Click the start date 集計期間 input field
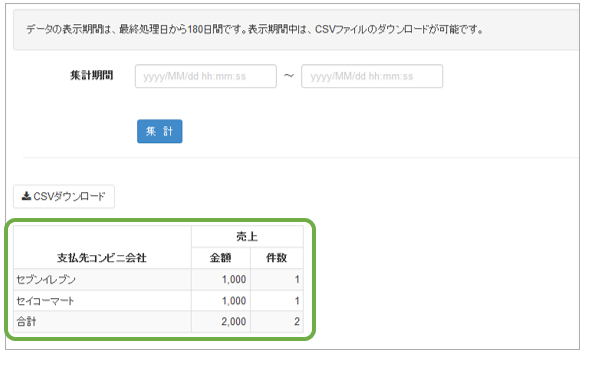Screen dimensions: 589x365 pos(206,76)
